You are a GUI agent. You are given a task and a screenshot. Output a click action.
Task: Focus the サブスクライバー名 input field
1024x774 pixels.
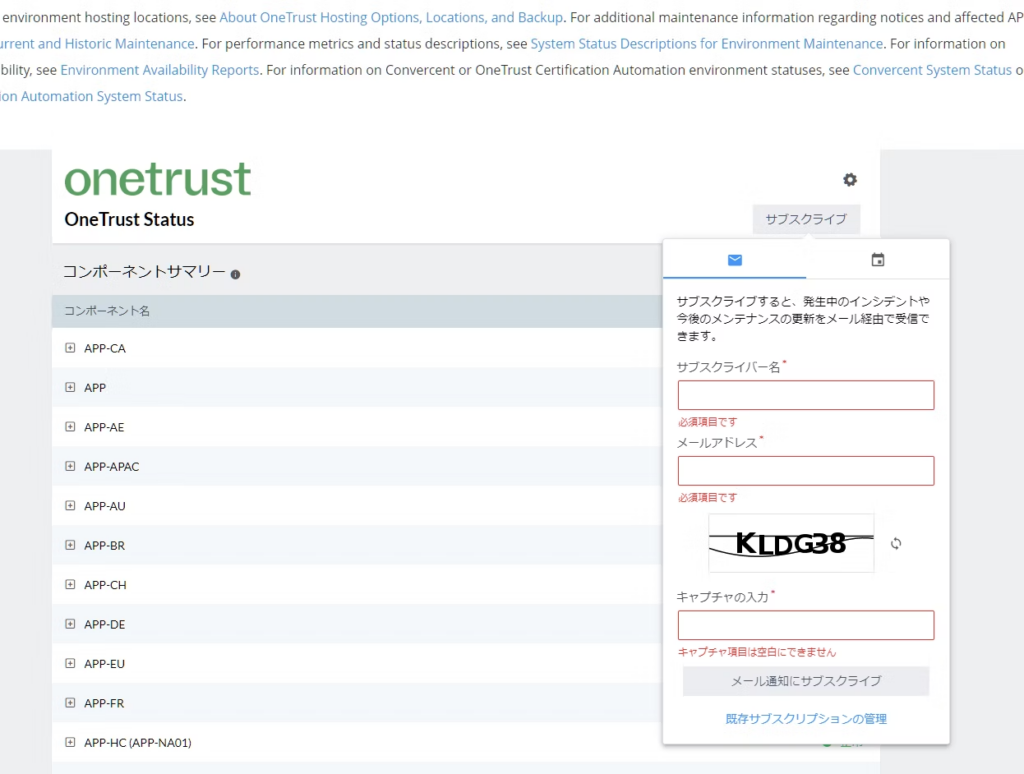pos(806,395)
